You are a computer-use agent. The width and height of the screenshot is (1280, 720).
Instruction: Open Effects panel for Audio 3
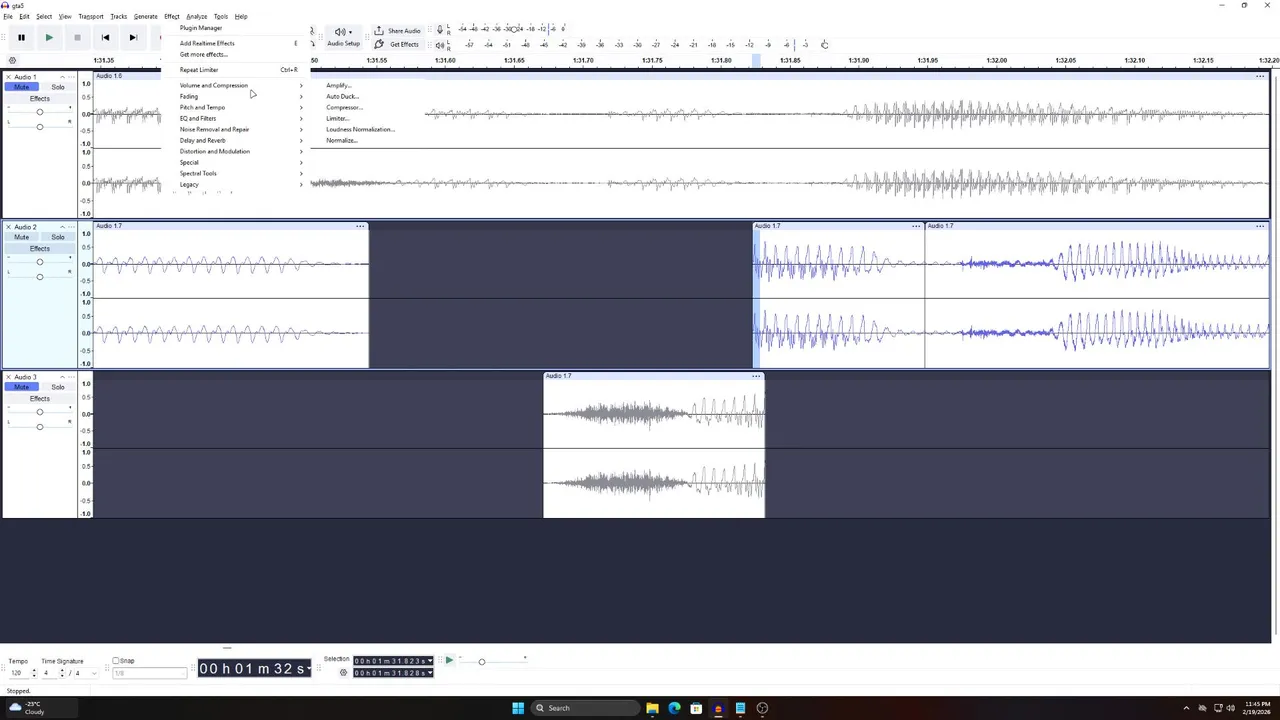(x=40, y=398)
